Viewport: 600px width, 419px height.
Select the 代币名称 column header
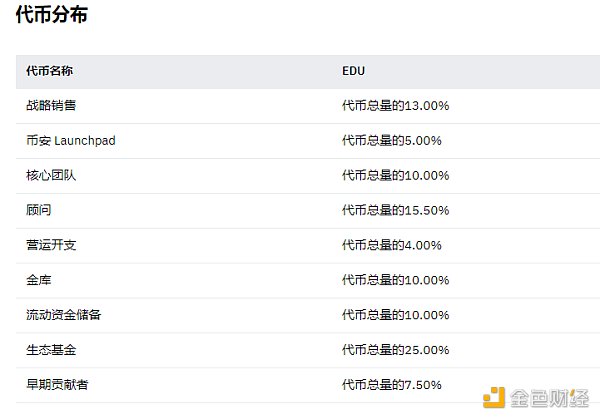point(49,71)
